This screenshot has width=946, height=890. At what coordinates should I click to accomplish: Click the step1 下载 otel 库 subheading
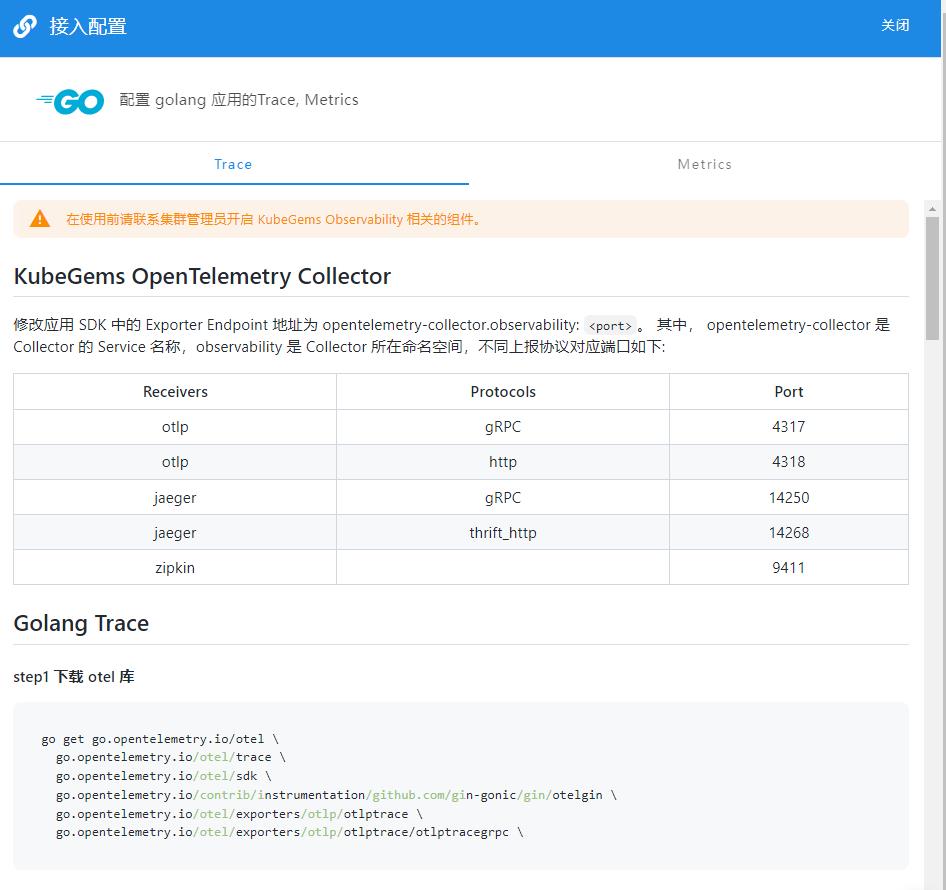74,677
